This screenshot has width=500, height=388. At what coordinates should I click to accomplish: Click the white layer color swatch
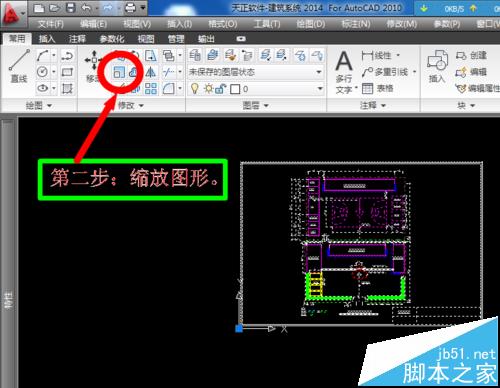click(x=235, y=89)
